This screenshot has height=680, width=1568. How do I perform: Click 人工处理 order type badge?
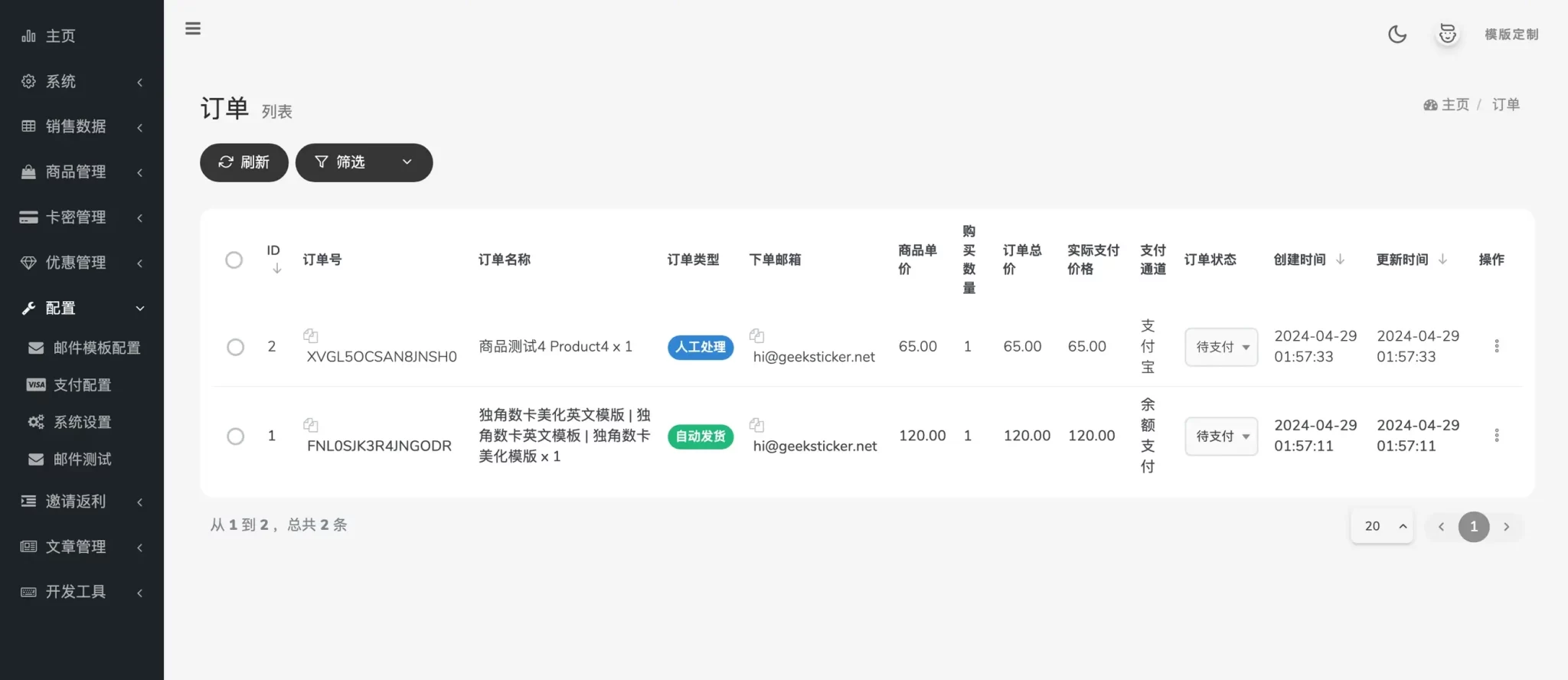[x=701, y=347]
